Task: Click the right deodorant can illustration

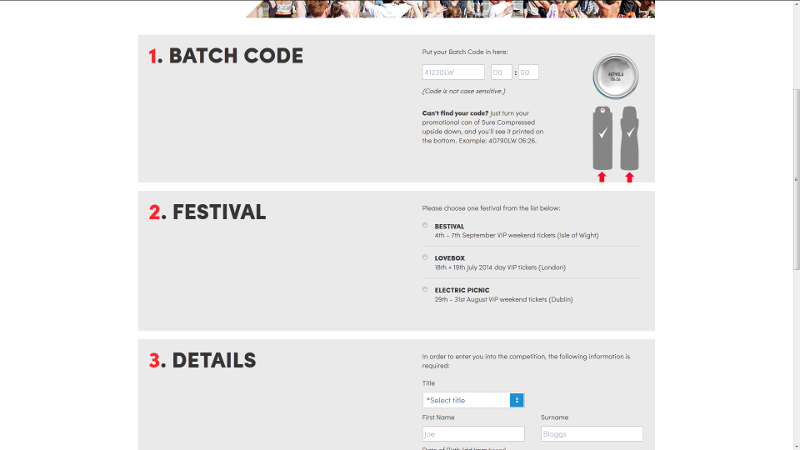Action: tap(630, 138)
